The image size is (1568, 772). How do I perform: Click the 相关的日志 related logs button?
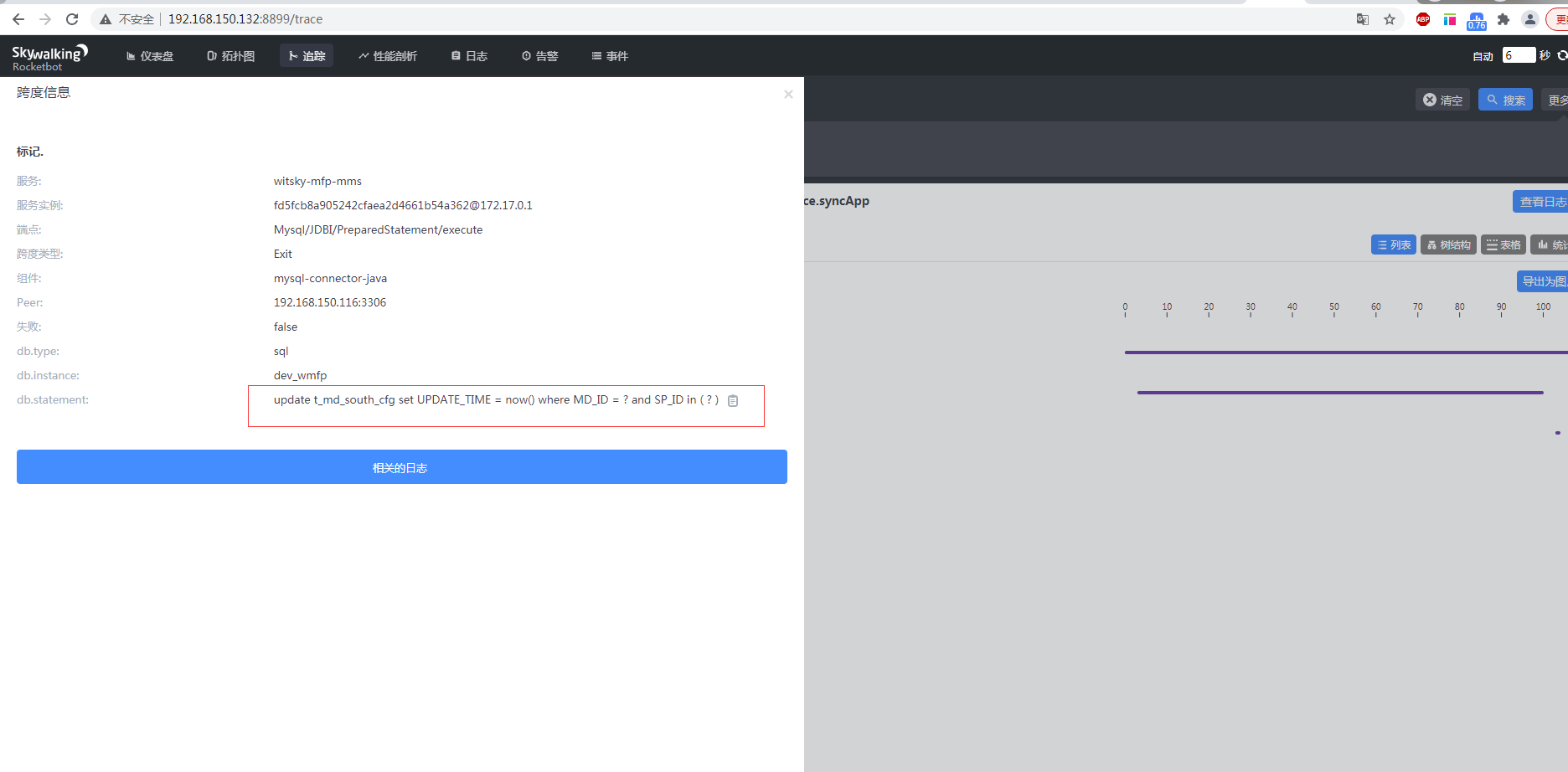pos(401,466)
